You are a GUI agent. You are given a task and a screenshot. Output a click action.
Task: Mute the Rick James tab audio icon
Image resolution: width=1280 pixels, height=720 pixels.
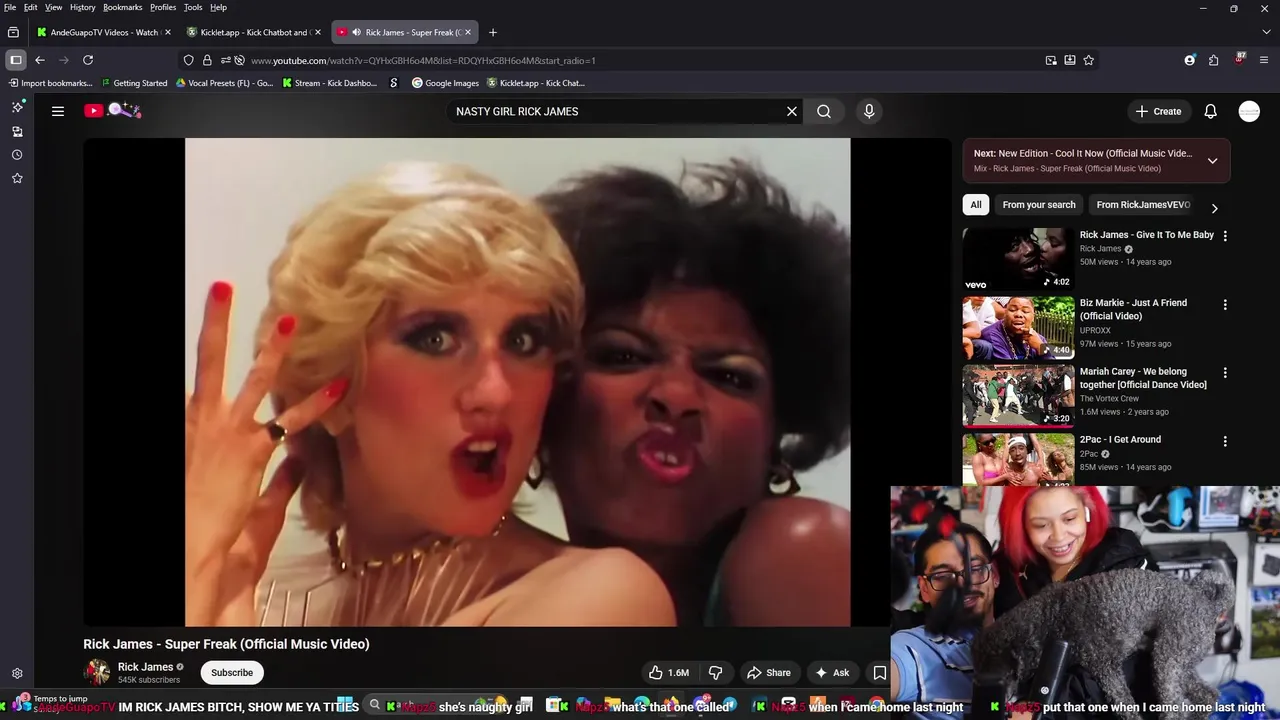pos(357,32)
